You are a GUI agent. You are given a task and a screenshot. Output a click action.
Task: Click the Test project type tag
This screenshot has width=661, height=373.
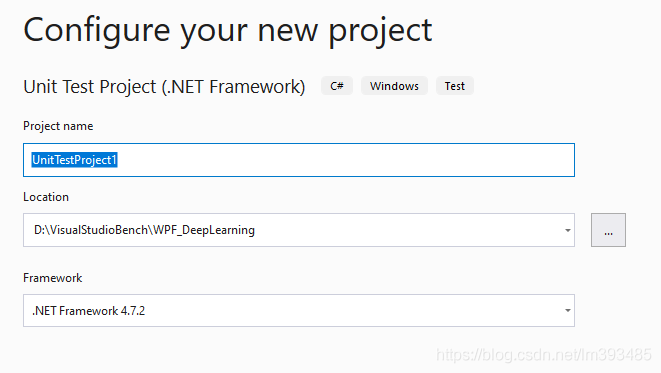click(454, 86)
